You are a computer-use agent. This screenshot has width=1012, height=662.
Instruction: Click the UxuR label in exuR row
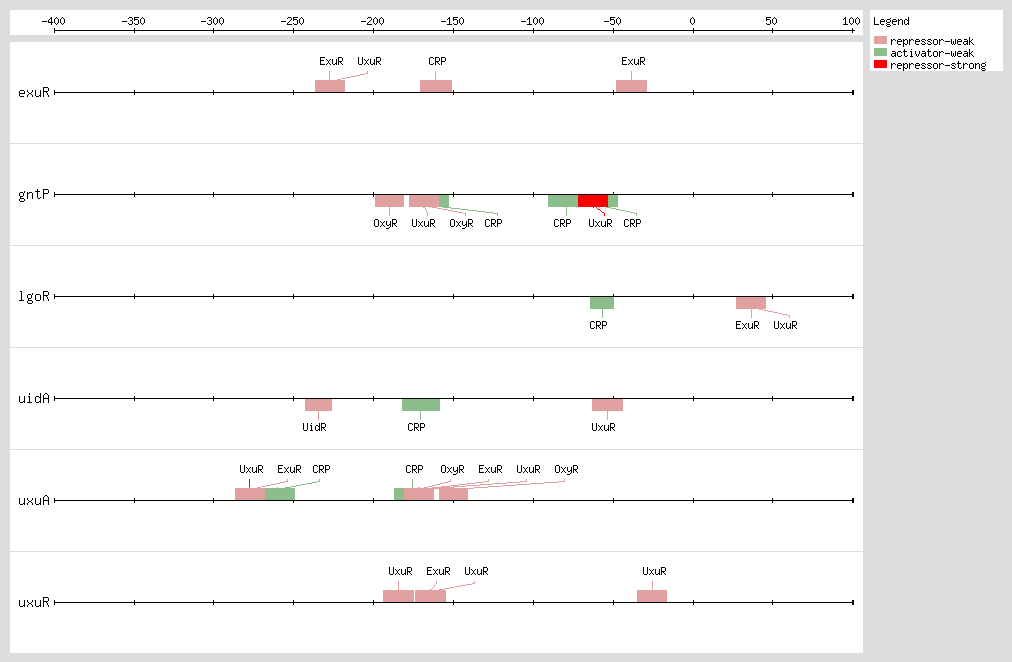(x=369, y=61)
